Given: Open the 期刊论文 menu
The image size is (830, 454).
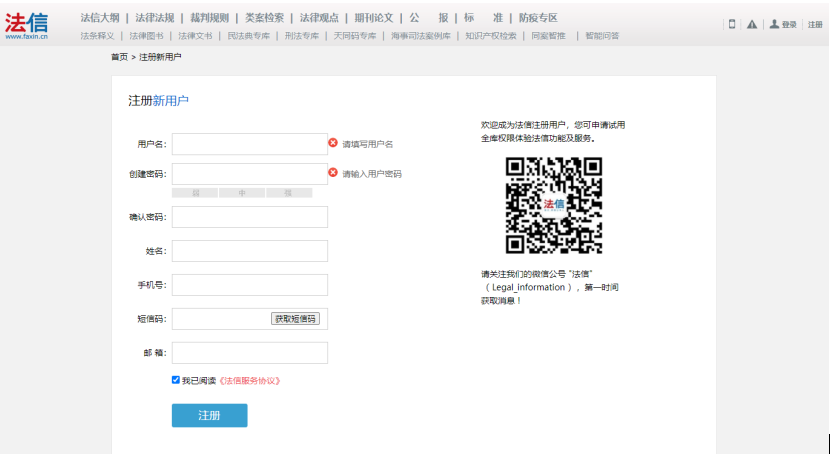Looking at the screenshot, I should (x=374, y=18).
